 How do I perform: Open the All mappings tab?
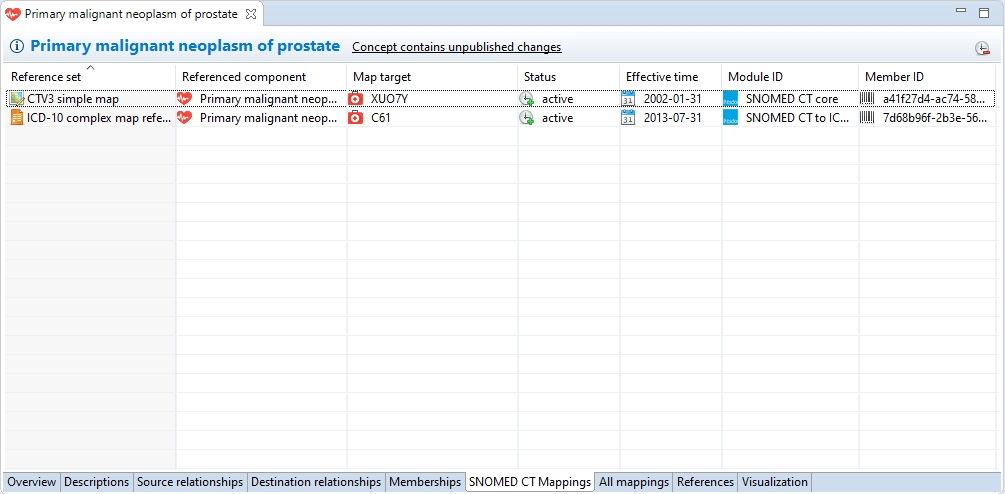point(633,482)
